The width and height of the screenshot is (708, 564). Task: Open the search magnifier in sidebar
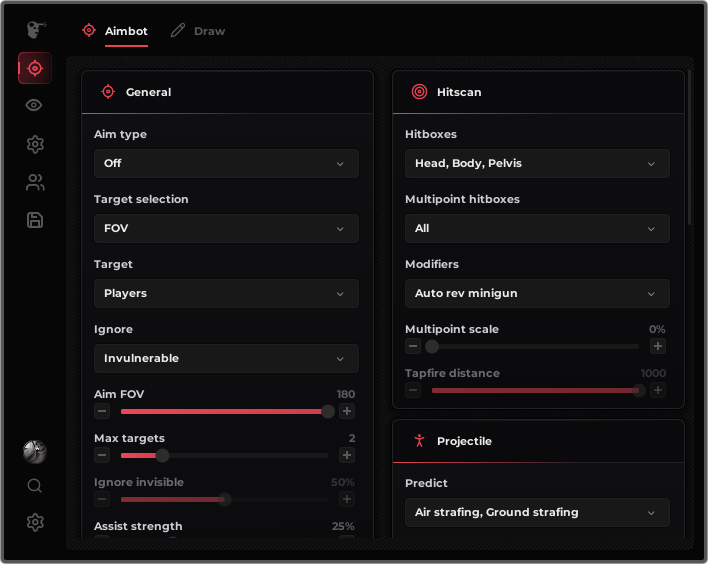coord(35,486)
